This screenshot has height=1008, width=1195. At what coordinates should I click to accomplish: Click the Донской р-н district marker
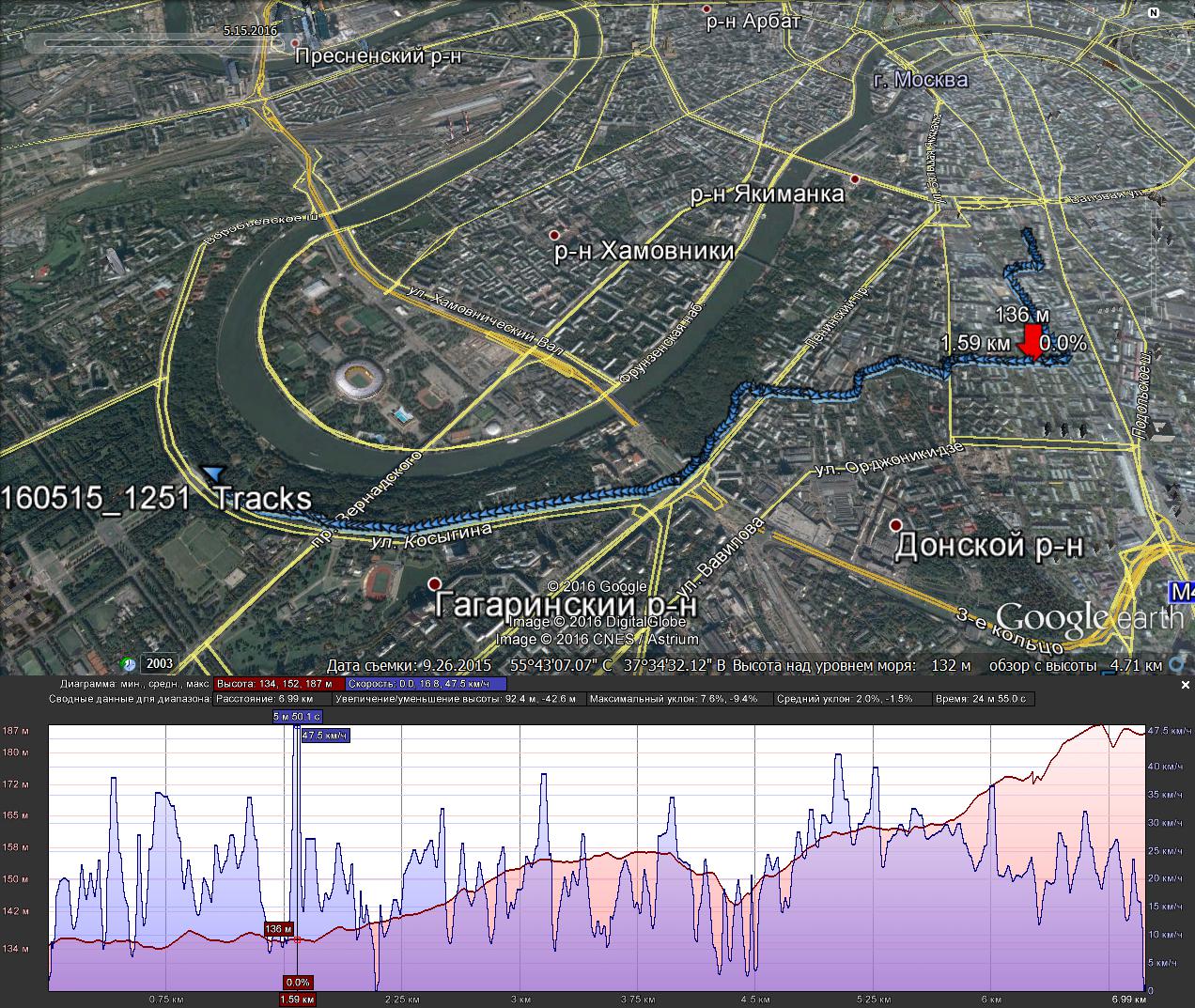[x=896, y=525]
